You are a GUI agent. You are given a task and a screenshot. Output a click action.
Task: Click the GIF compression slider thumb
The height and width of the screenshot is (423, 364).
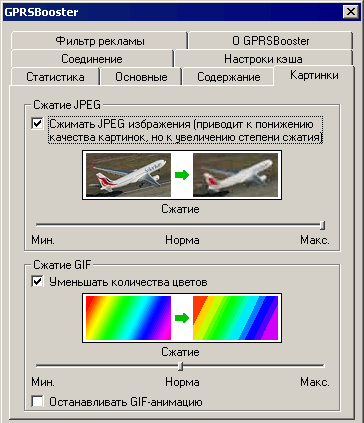pos(180,366)
